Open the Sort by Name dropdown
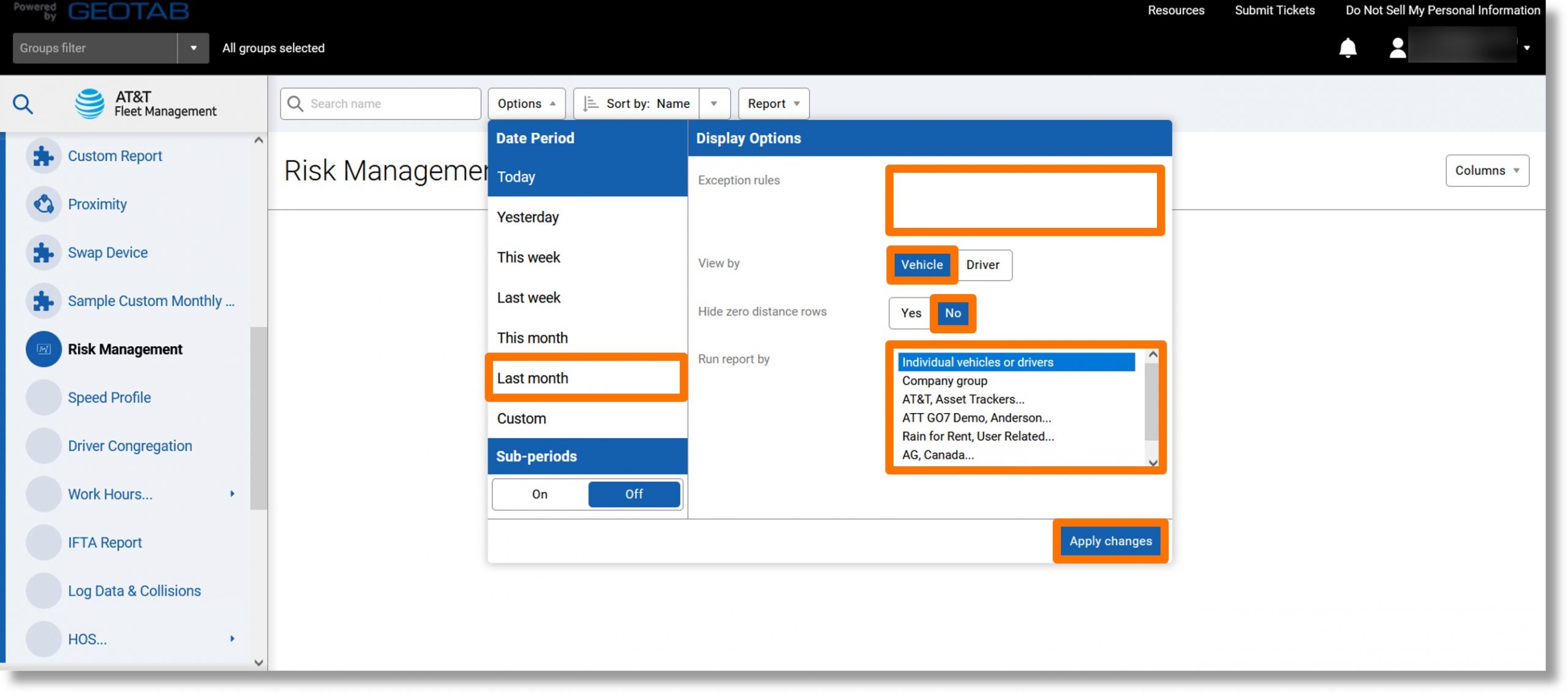This screenshot has height=693, width=1568. [x=714, y=103]
